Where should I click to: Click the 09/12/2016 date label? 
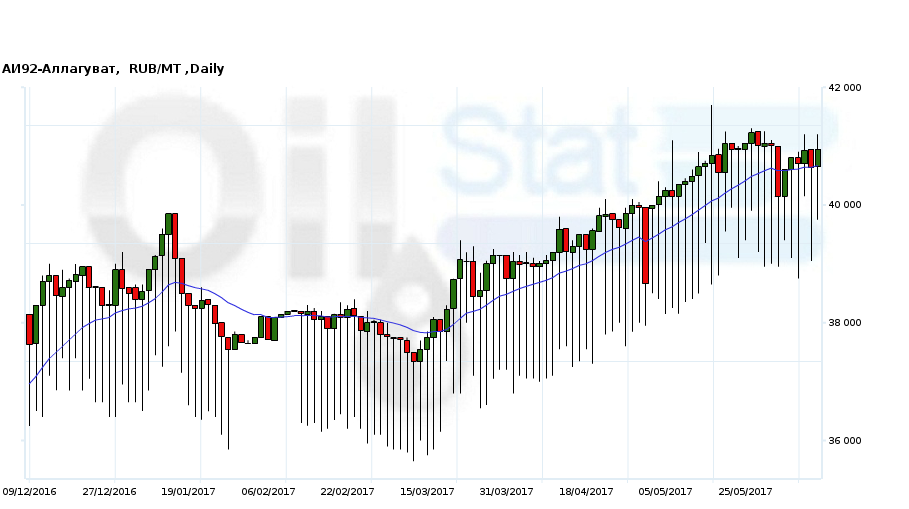click(29, 491)
